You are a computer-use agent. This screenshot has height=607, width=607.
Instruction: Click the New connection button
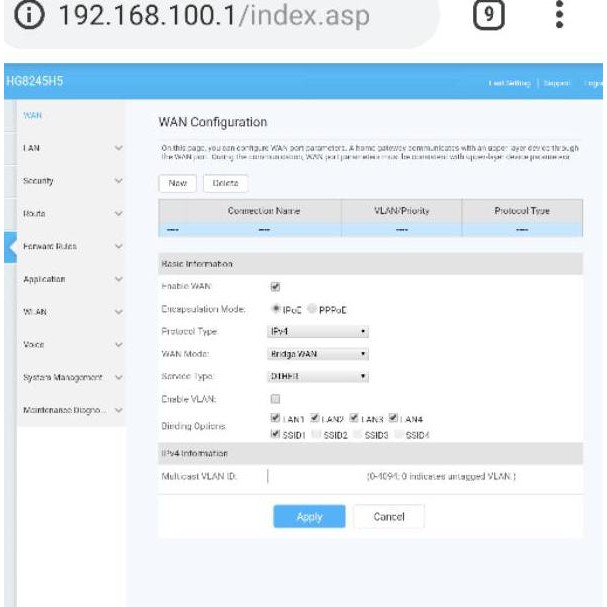(177, 184)
